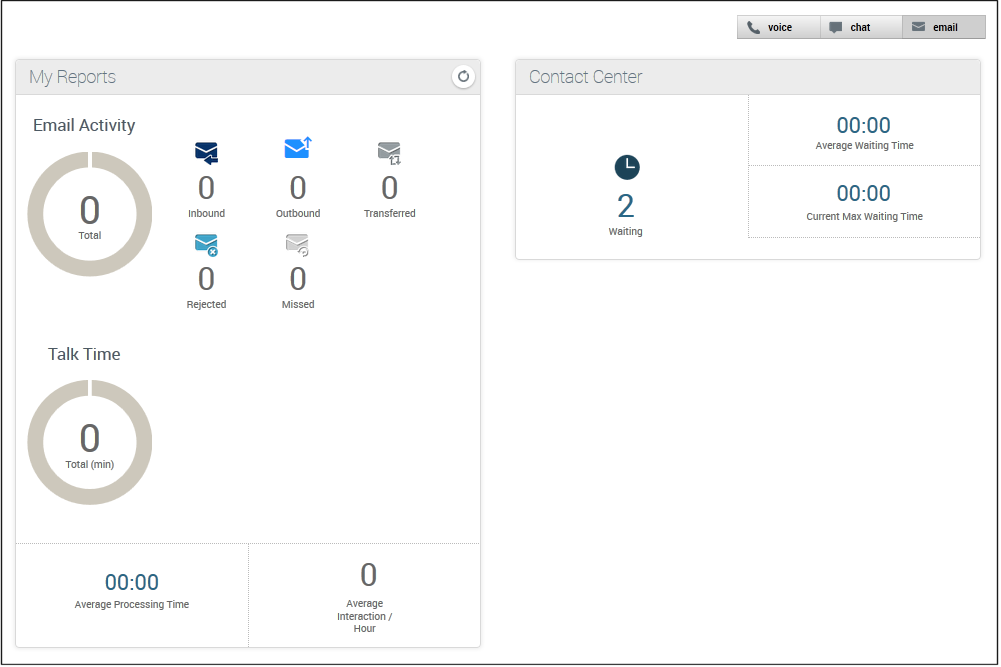Click the Inbound count number

206,188
